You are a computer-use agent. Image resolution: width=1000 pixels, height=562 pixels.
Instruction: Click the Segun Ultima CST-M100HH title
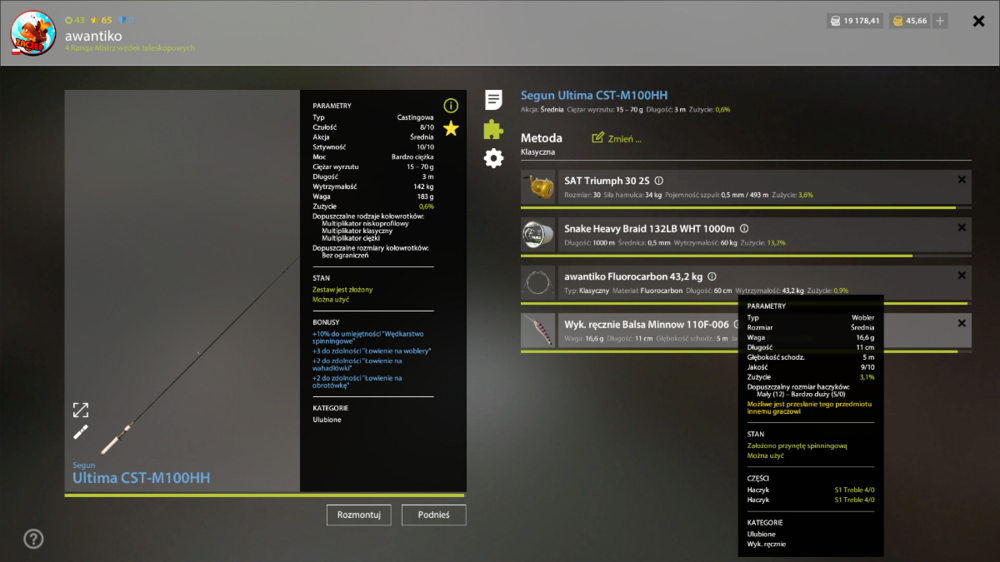(594, 95)
